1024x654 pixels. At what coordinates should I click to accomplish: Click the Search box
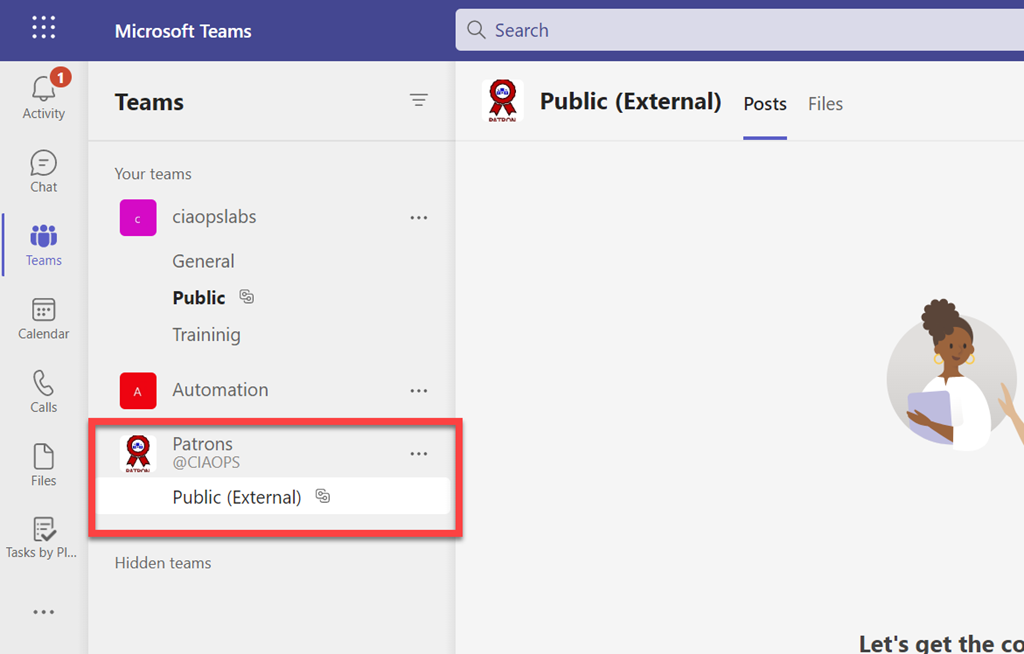(x=740, y=30)
